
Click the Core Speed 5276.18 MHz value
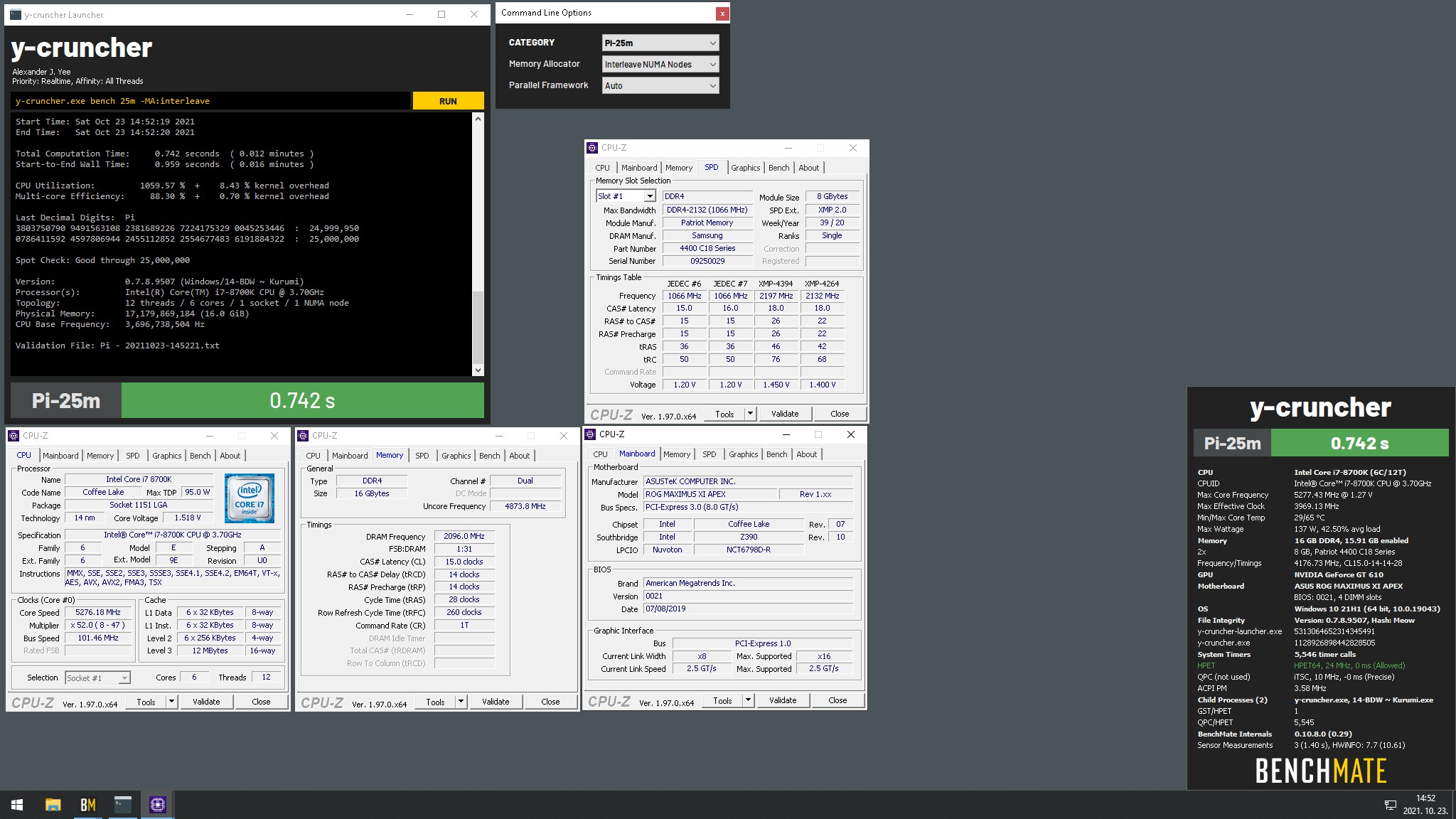coord(98,612)
